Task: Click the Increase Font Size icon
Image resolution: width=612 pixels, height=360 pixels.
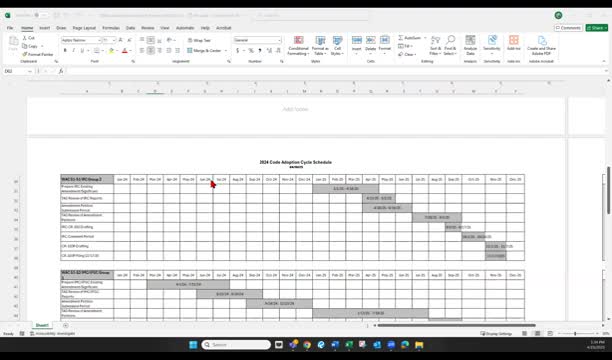Action: click(121, 40)
